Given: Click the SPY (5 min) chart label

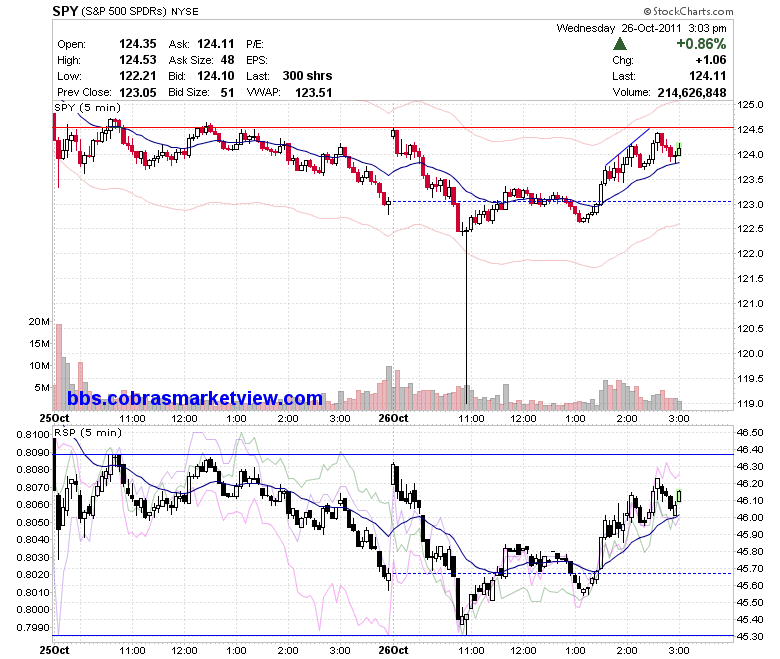Looking at the screenshot, I should [88, 107].
